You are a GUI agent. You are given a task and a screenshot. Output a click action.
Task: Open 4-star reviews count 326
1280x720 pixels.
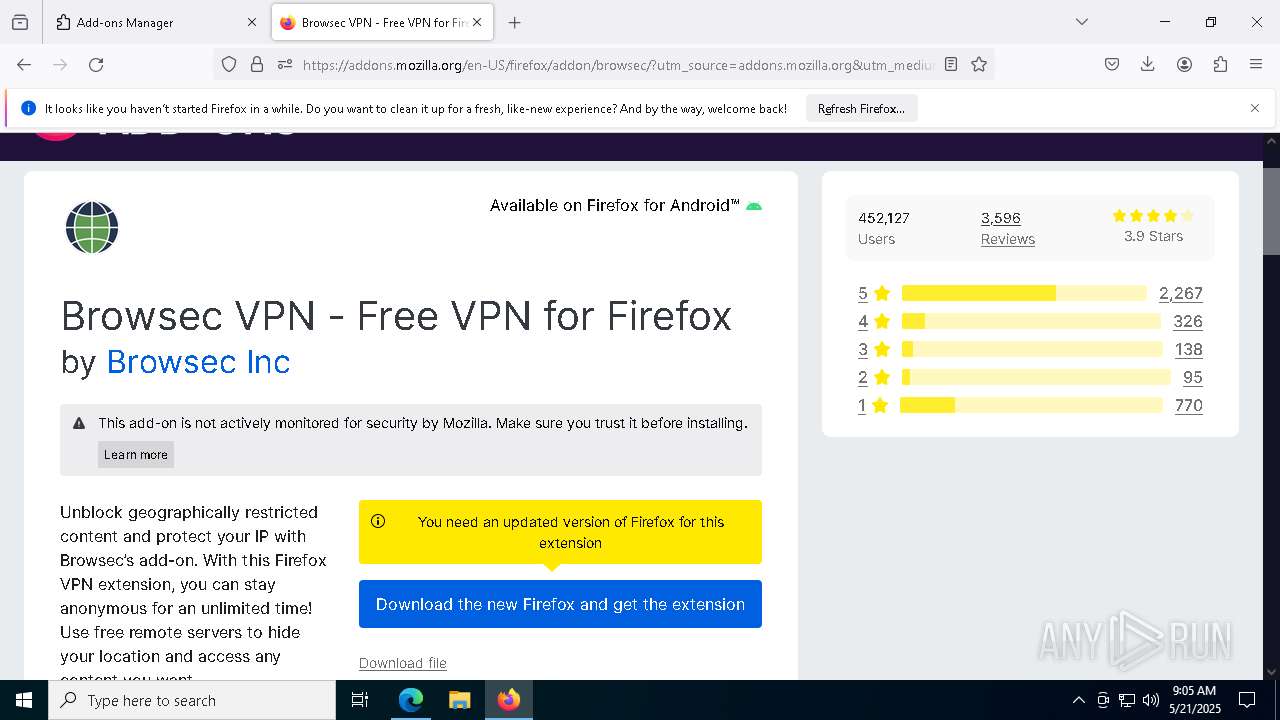click(x=1188, y=321)
